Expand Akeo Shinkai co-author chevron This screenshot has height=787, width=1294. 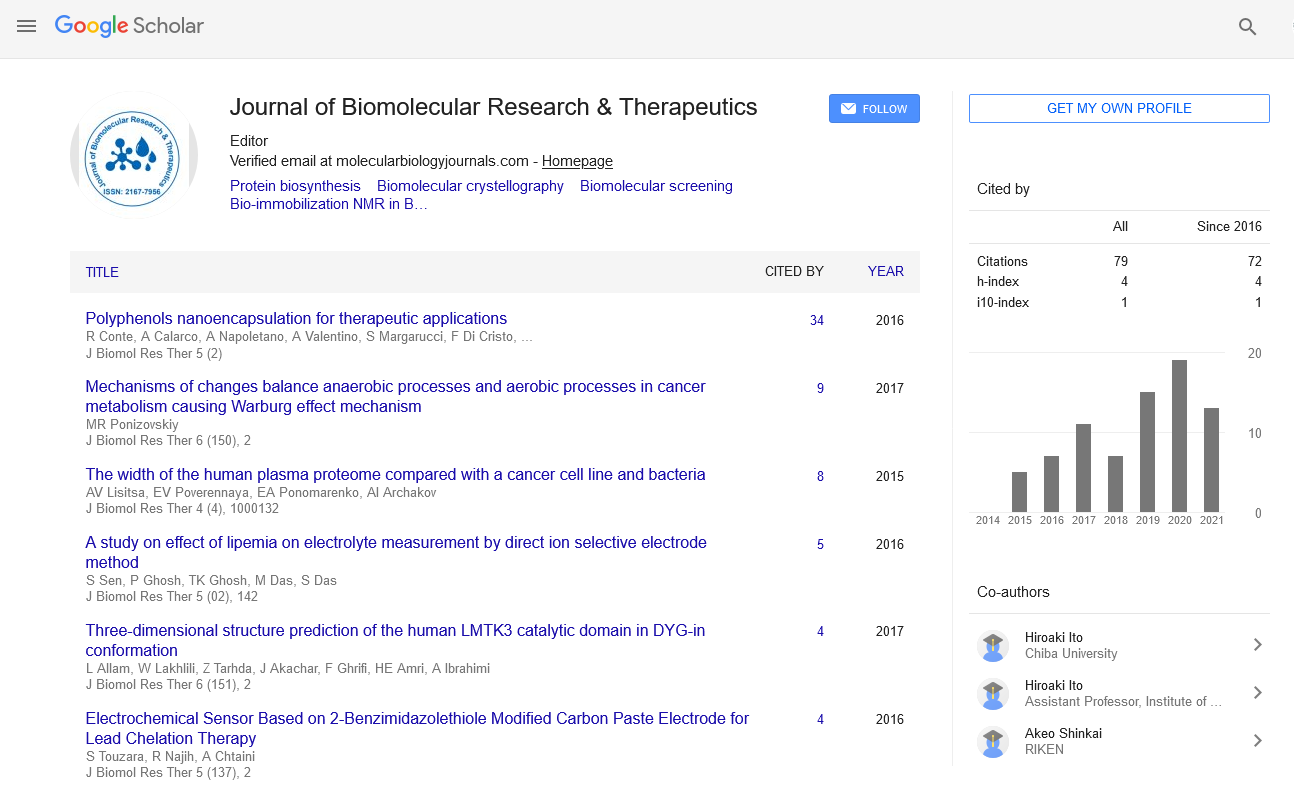tap(1257, 741)
